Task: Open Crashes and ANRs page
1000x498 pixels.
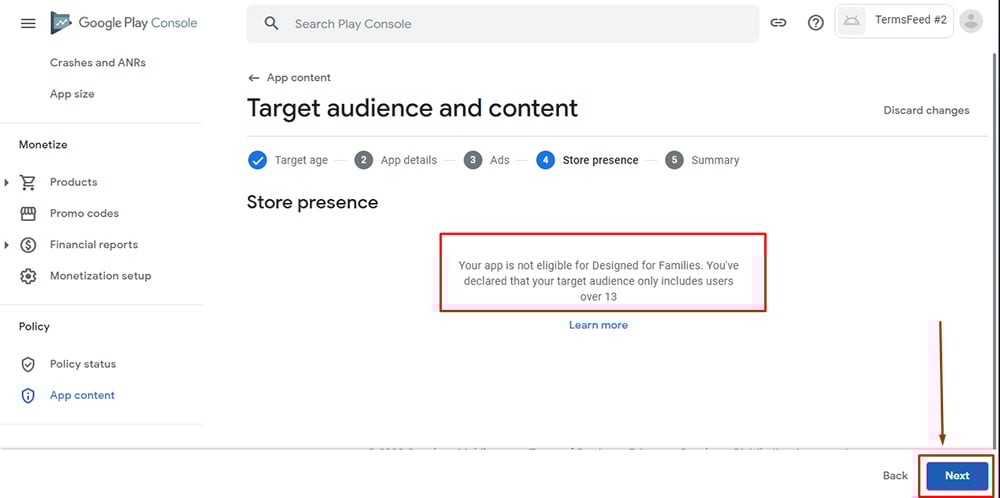Action: (x=98, y=62)
